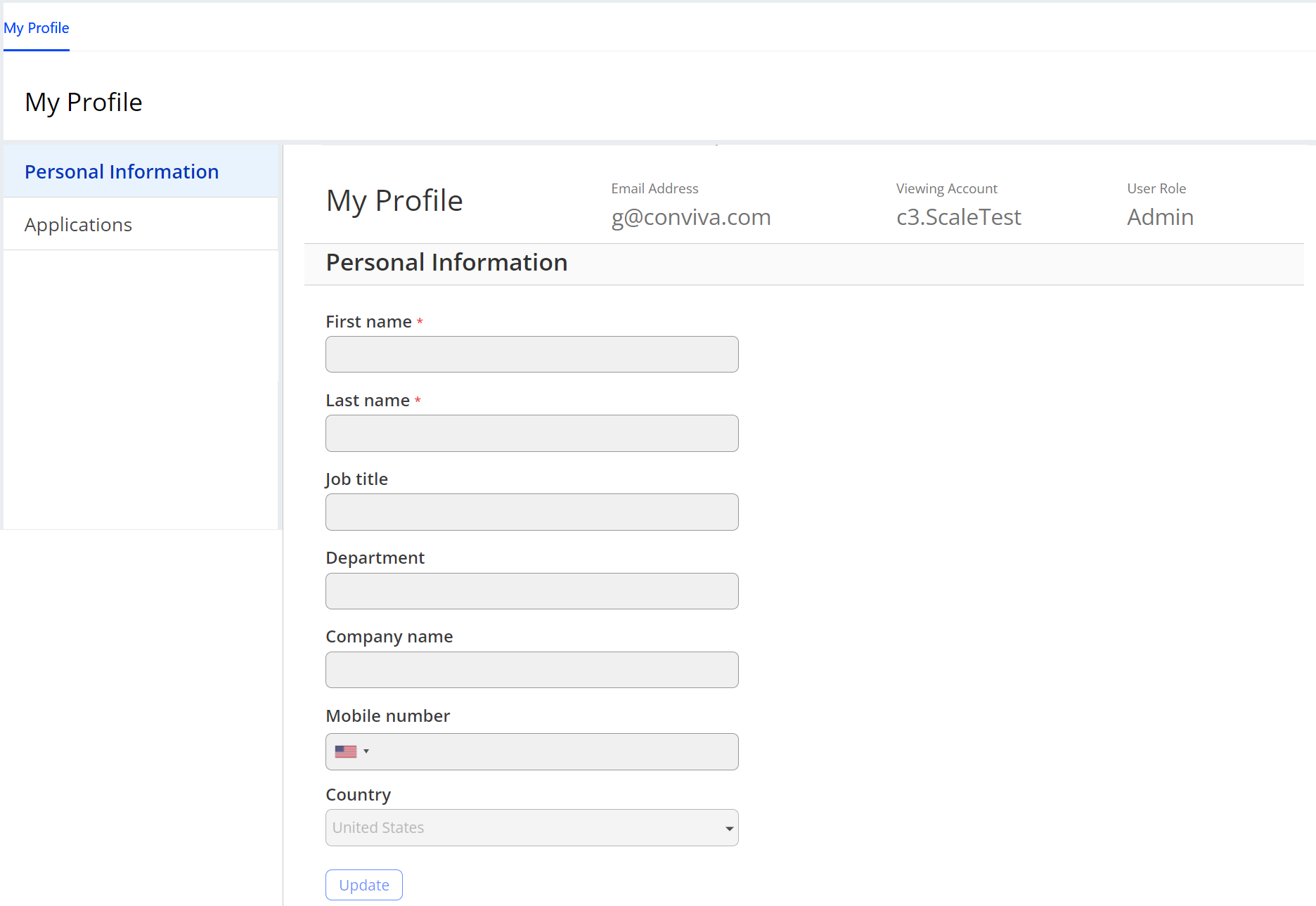Click the c3.ScaleTest viewing account value
This screenshot has width=1316, height=906.
tap(958, 217)
